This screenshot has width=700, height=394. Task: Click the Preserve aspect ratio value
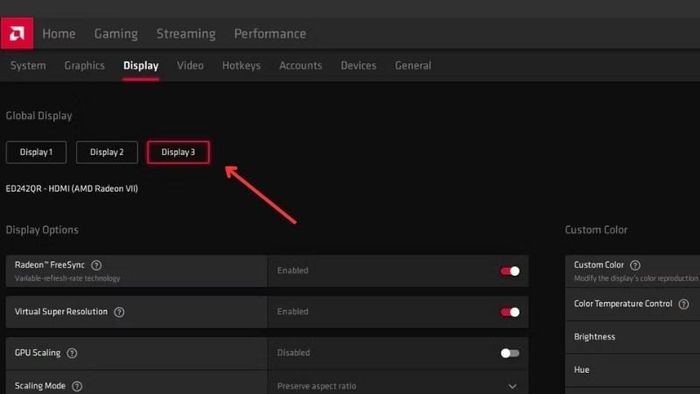point(317,386)
